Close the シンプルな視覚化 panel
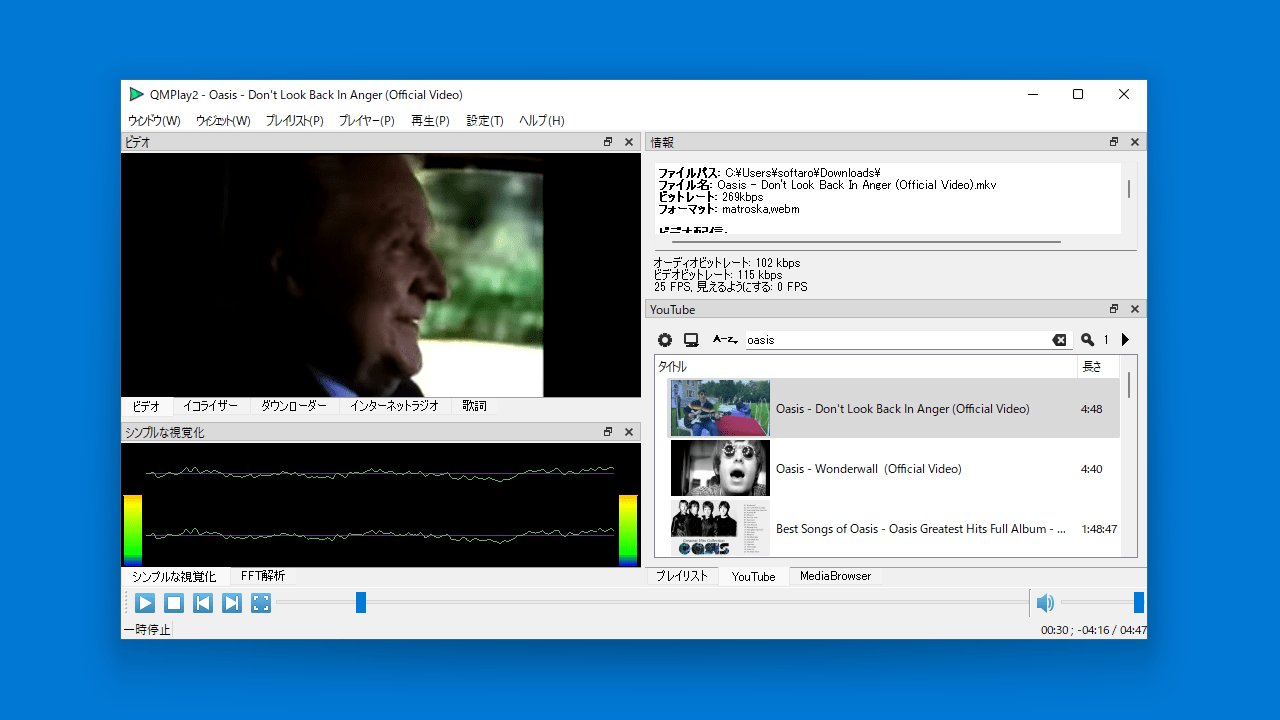Screen dimensions: 1280x720 pos(629,432)
